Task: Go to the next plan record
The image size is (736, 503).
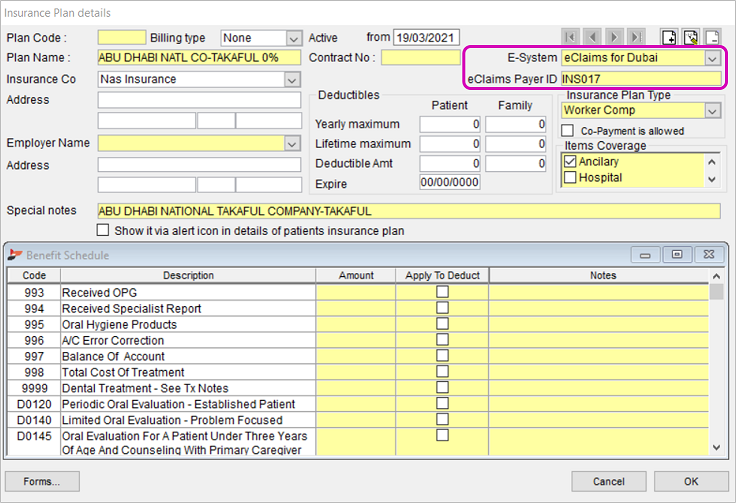Action: (613, 38)
